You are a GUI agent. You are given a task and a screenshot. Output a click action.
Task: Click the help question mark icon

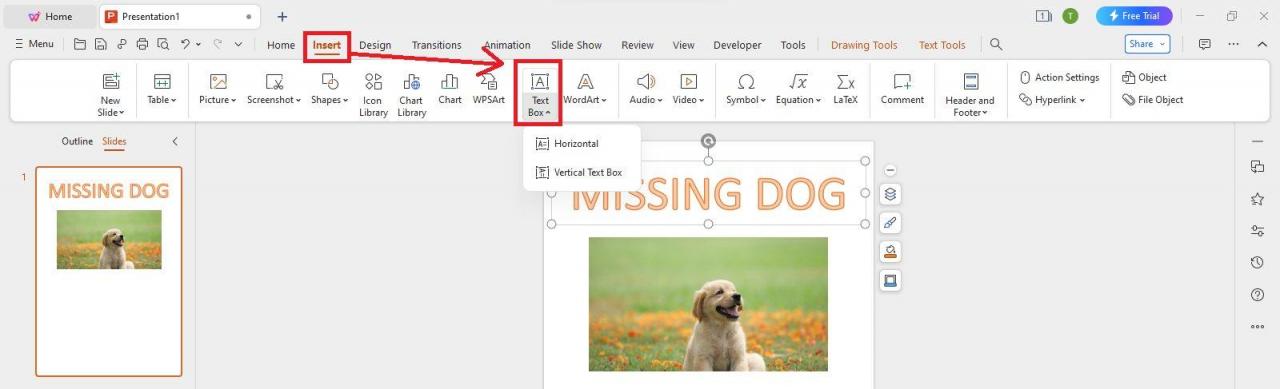click(x=1257, y=295)
